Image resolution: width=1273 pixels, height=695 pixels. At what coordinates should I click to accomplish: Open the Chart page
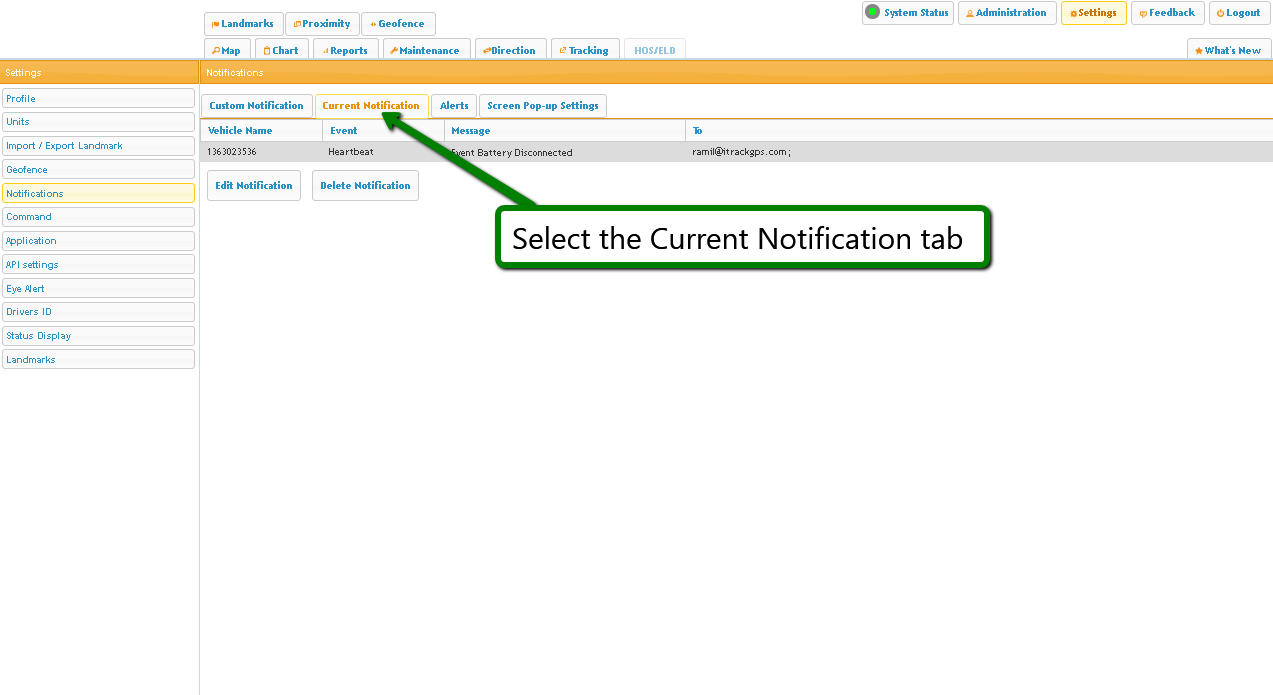click(281, 51)
